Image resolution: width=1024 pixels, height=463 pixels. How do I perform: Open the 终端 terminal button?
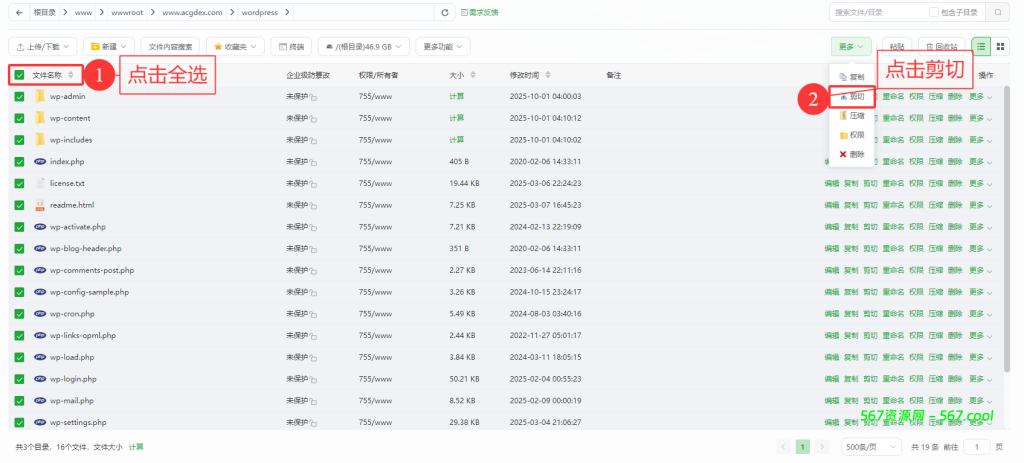[x=292, y=46]
